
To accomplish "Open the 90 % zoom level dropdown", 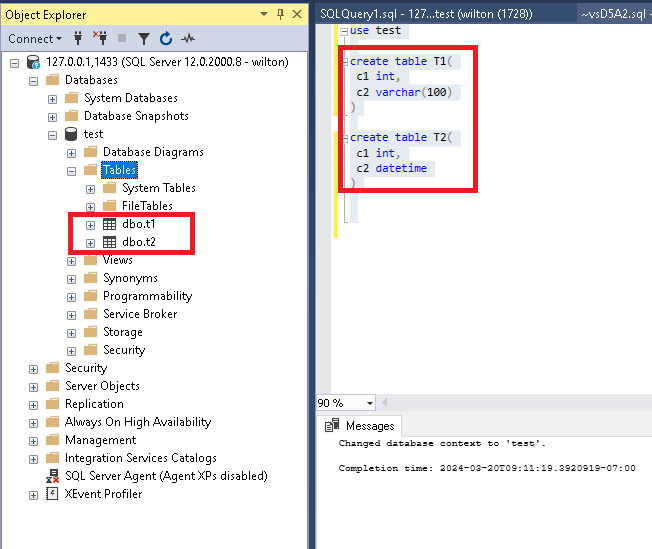I will pyautogui.click(x=369, y=403).
